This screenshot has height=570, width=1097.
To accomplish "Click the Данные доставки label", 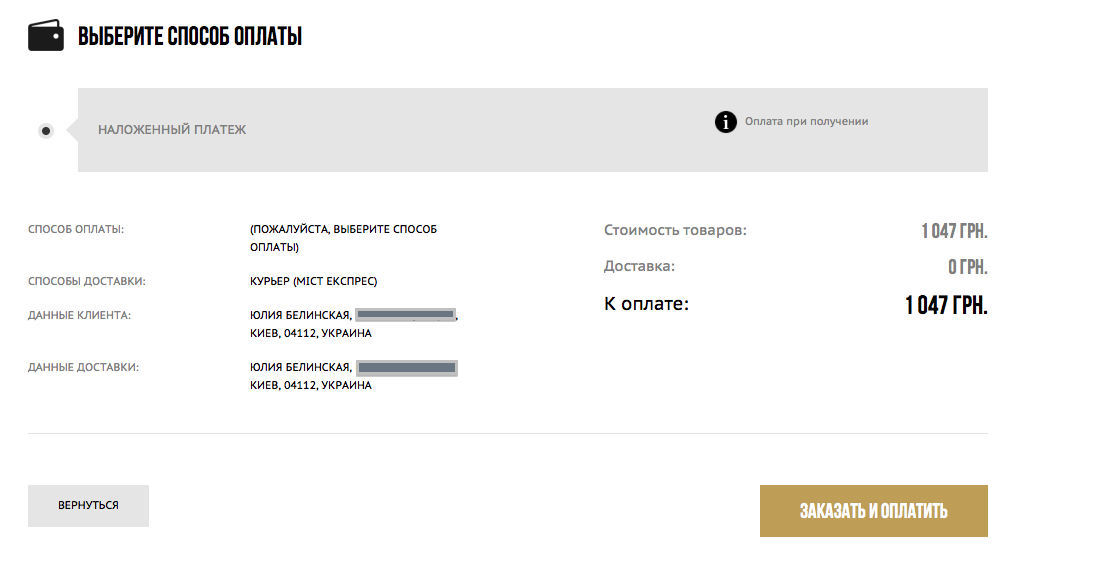I will coord(83,367).
